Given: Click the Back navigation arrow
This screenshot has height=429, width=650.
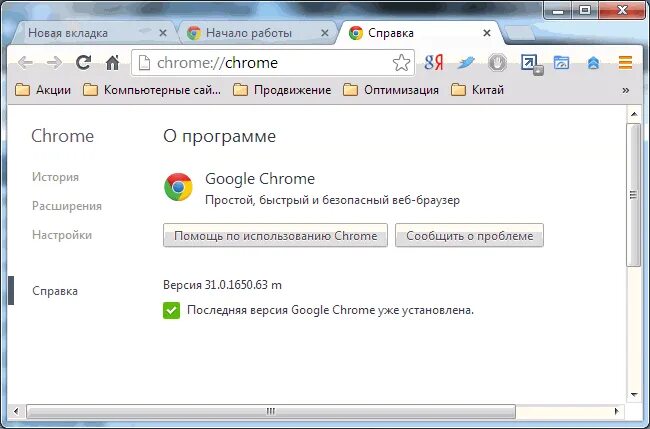Looking at the screenshot, I should coord(25,63).
